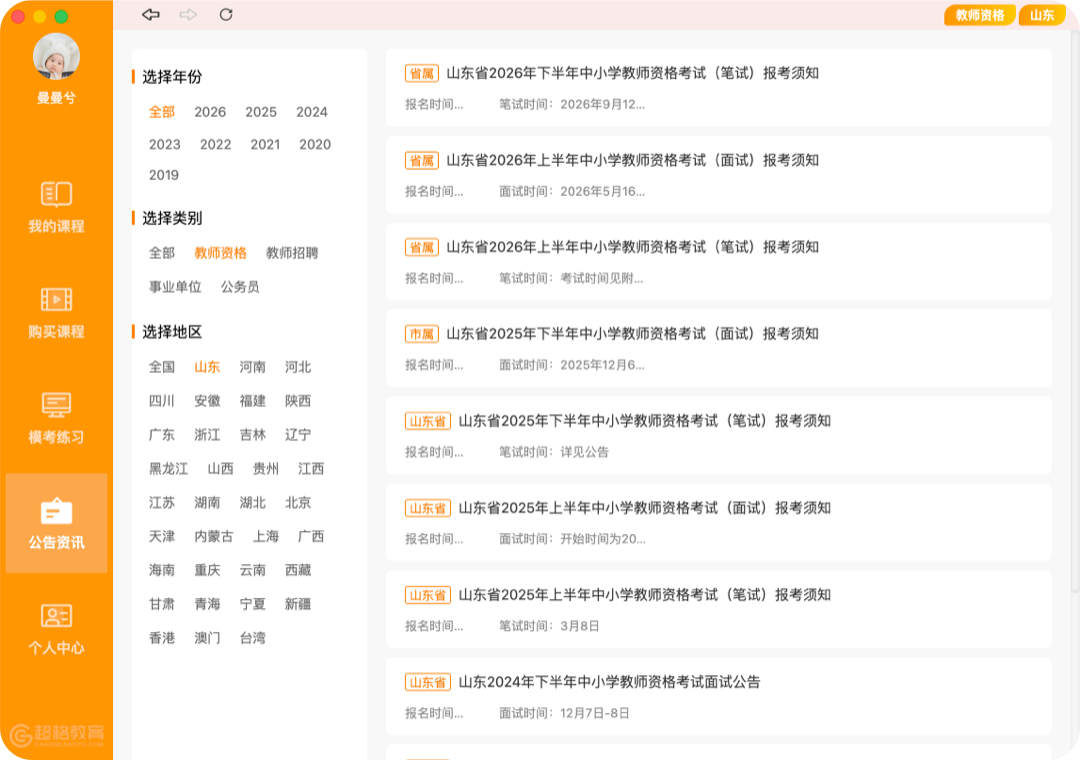Viewport: 1080px width, 760px height.
Task: Click the vertical scrollbar of notice list
Action: [1074, 310]
